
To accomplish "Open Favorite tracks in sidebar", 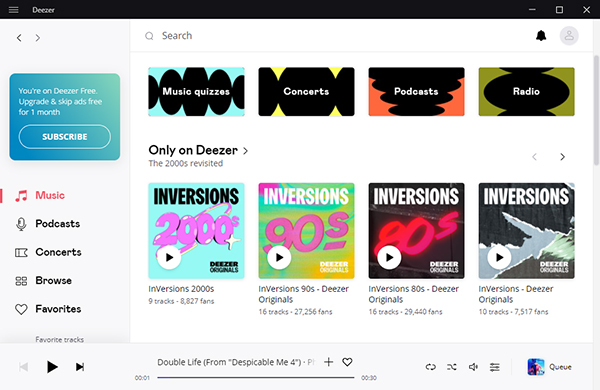I will tap(60, 339).
